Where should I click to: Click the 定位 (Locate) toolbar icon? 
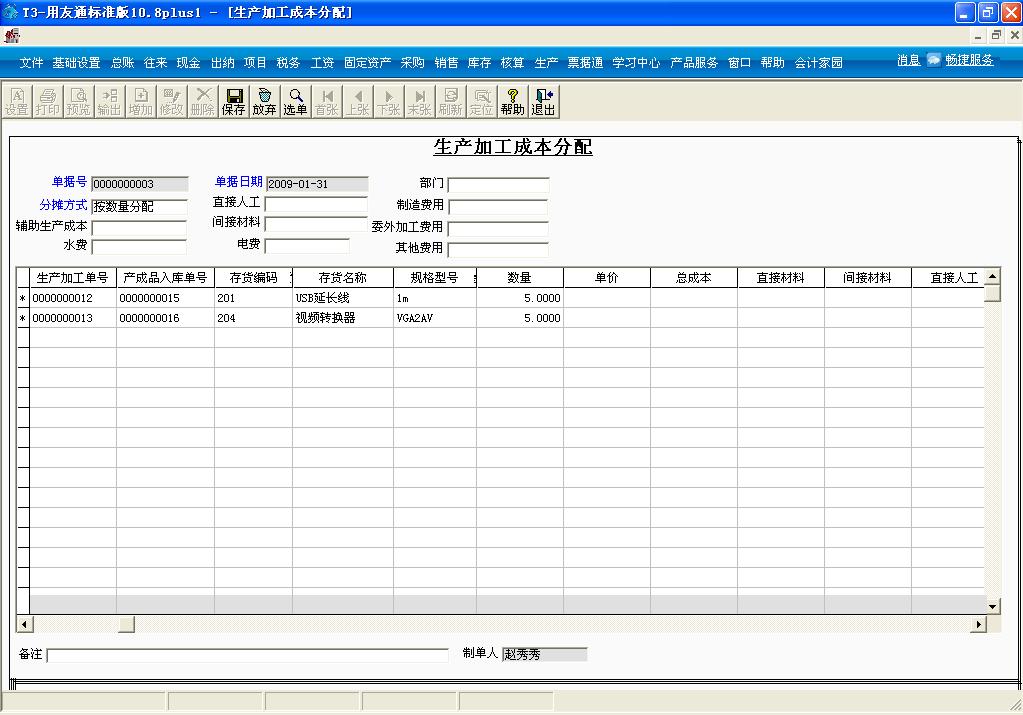[x=480, y=100]
